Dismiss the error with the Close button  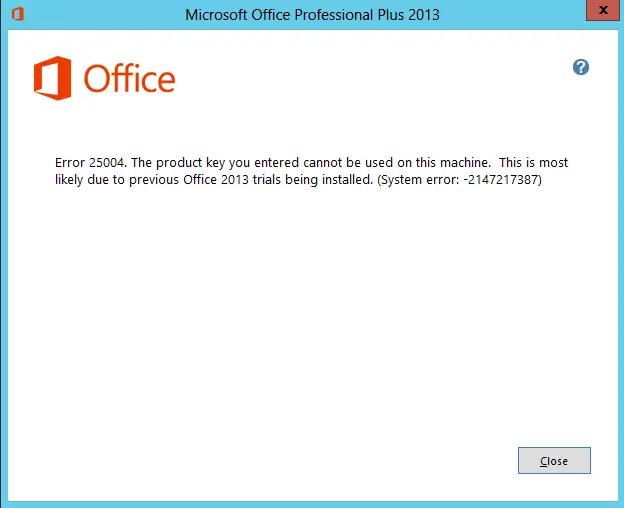click(554, 461)
